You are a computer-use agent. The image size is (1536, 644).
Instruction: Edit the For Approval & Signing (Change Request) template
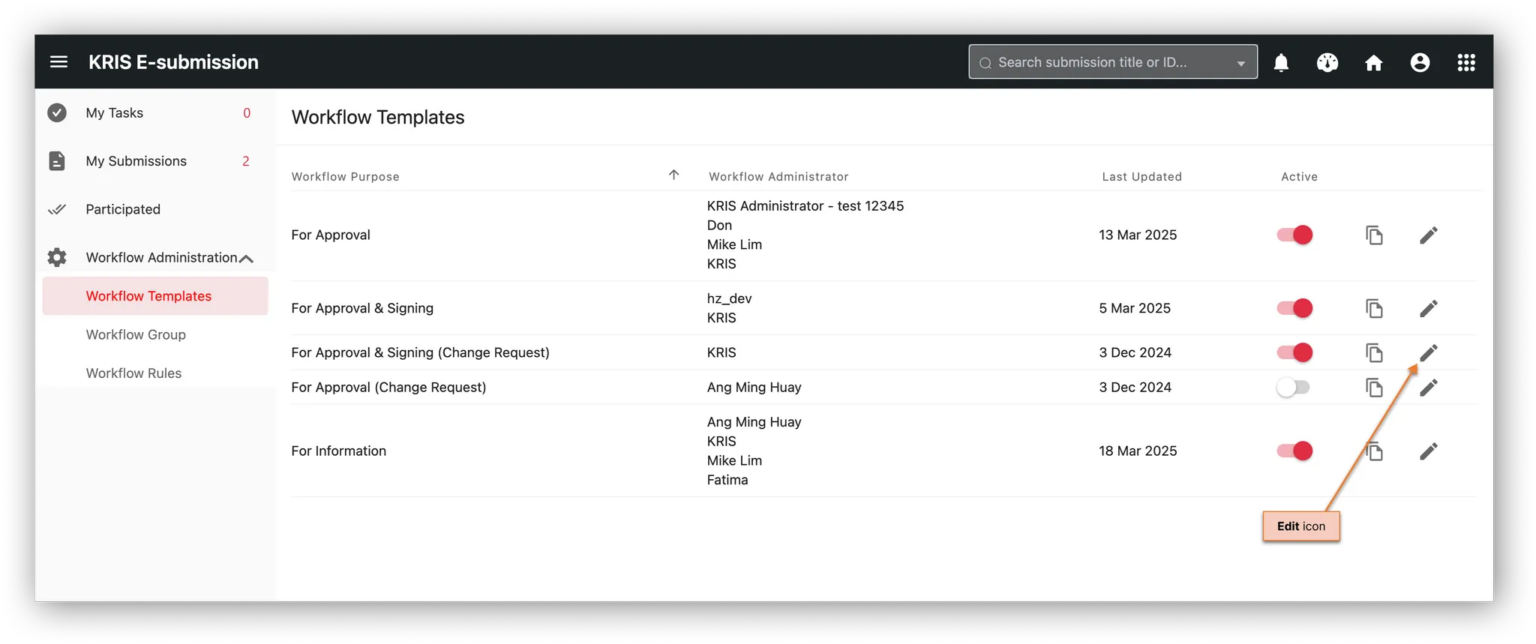pyautogui.click(x=1428, y=352)
